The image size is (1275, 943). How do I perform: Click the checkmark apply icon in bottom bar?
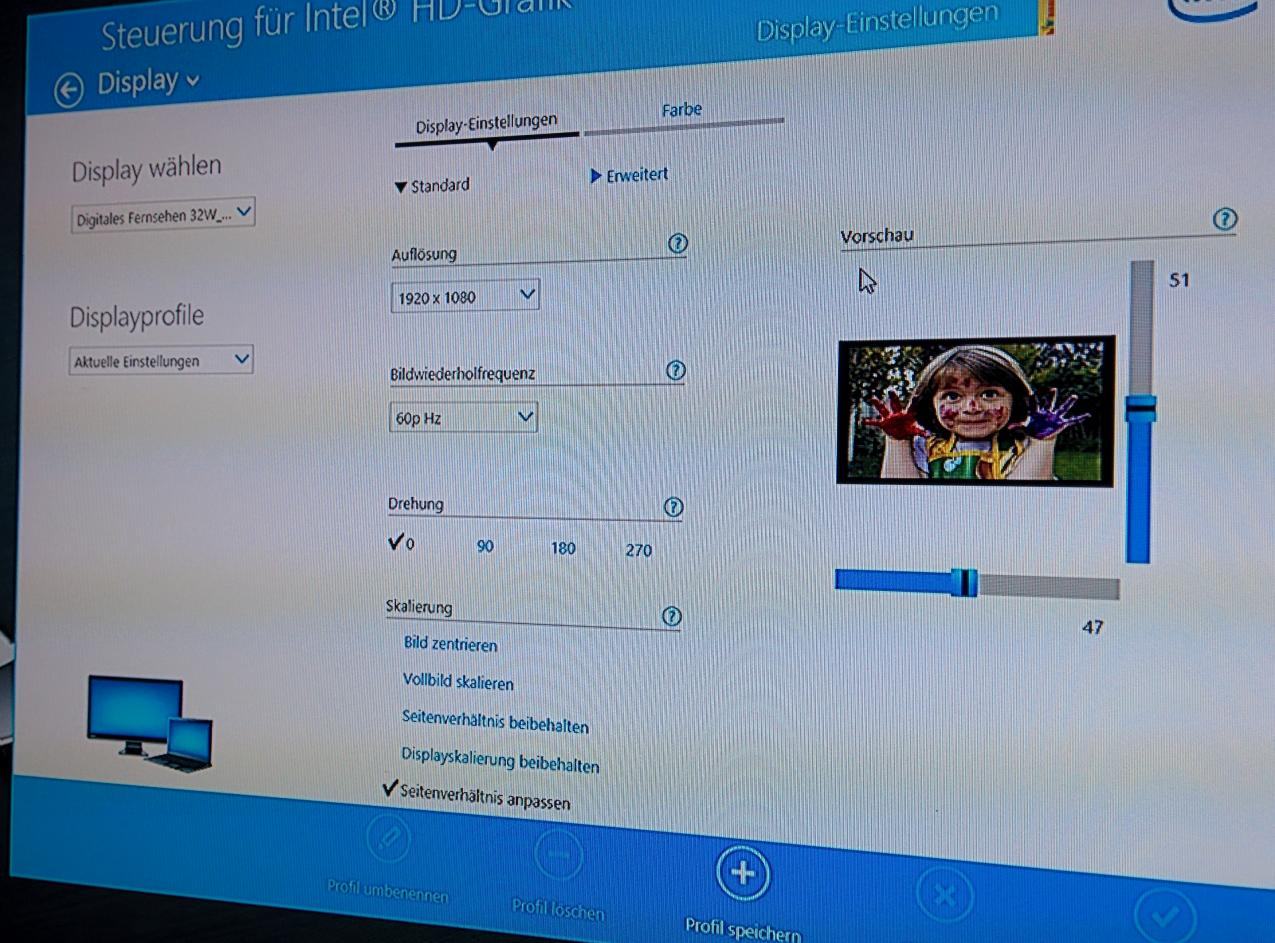pyautogui.click(x=1165, y=915)
